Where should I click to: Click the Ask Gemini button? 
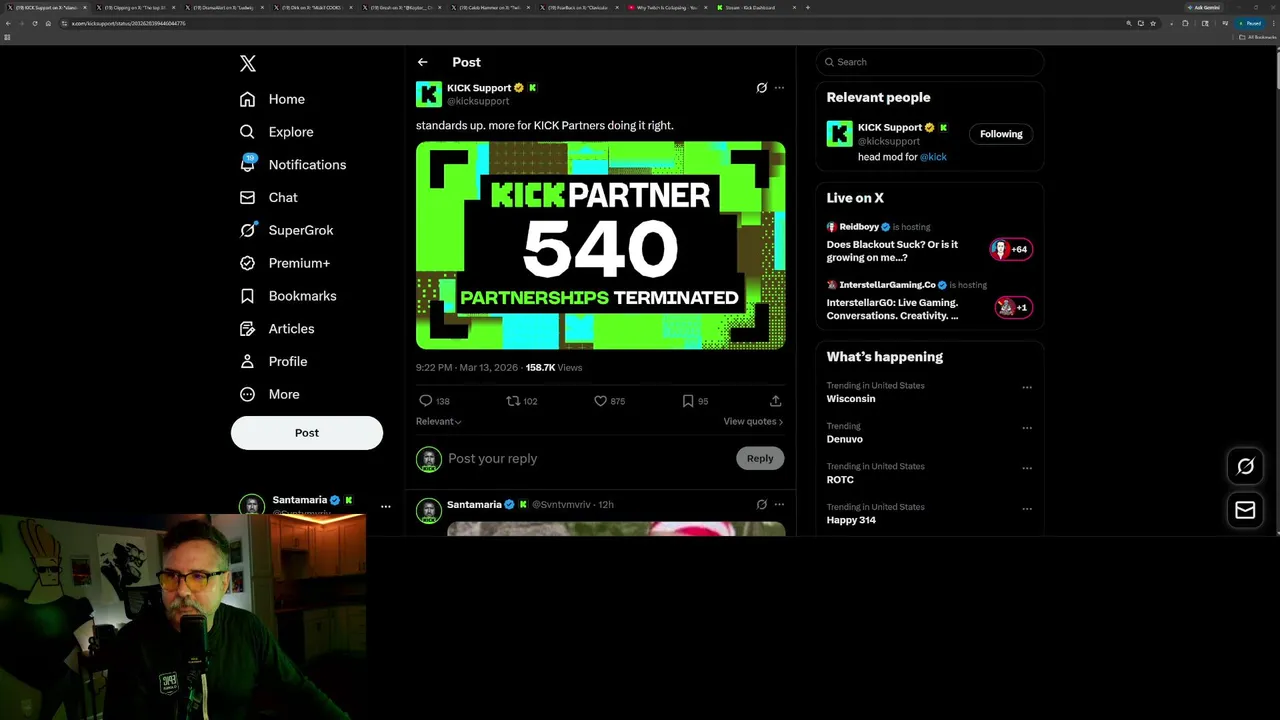coord(1202,7)
